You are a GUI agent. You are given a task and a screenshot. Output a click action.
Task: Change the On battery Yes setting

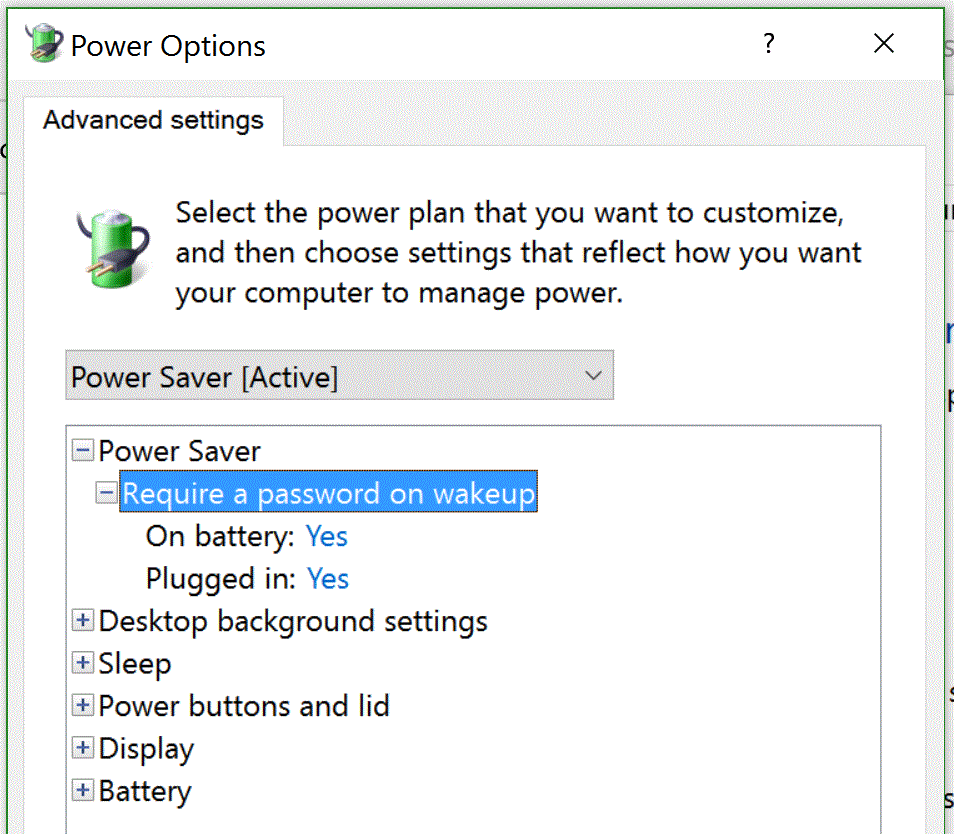(327, 536)
